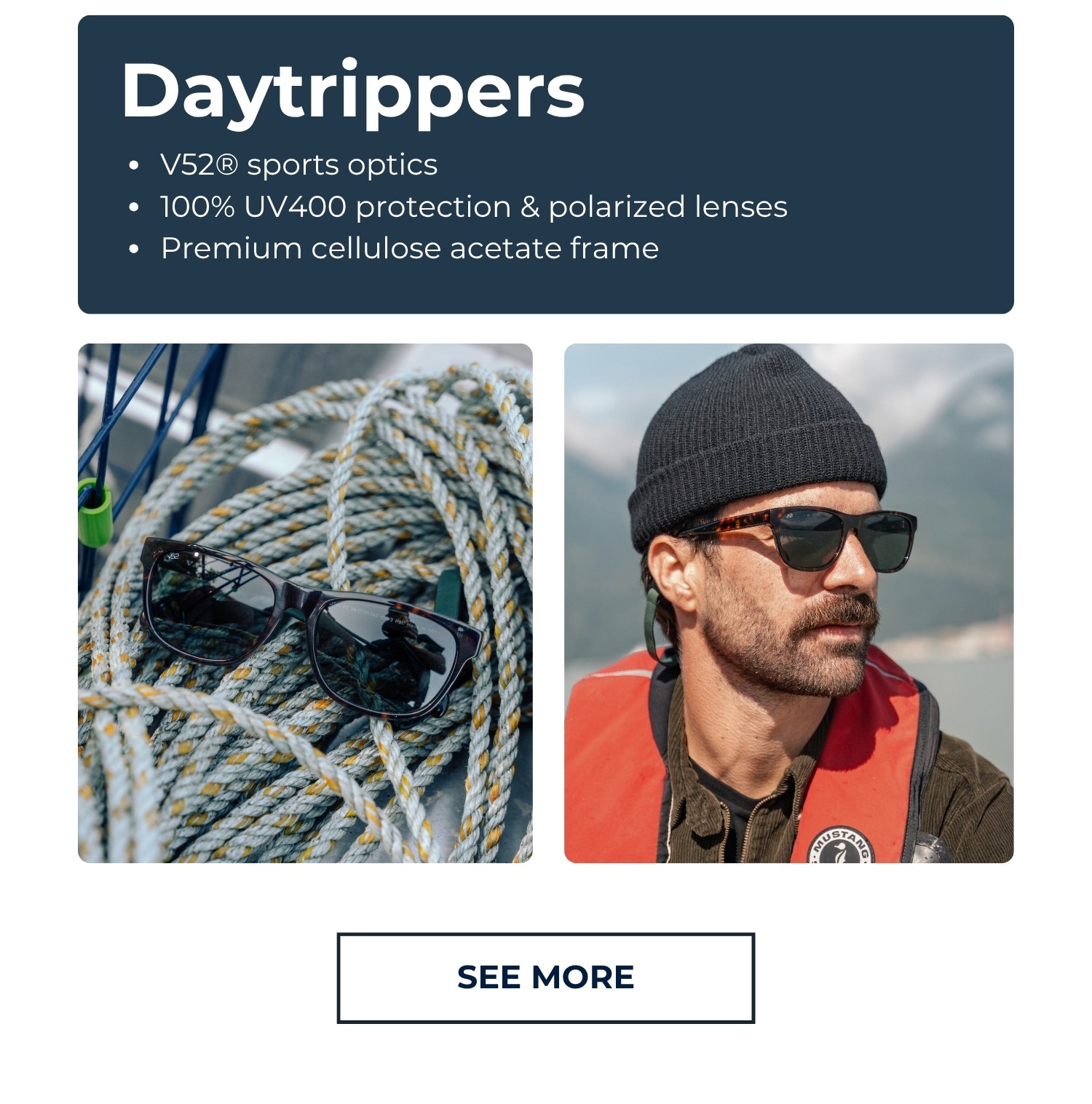
Task: Click the bullet dot before V52® sports optics
Action: click(x=133, y=166)
